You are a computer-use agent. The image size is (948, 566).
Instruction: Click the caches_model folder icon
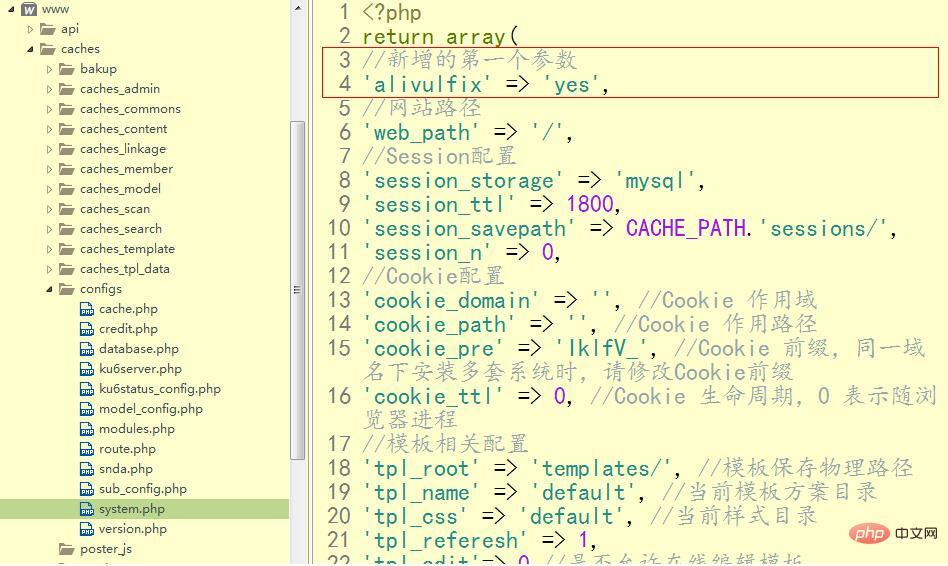click(x=67, y=189)
